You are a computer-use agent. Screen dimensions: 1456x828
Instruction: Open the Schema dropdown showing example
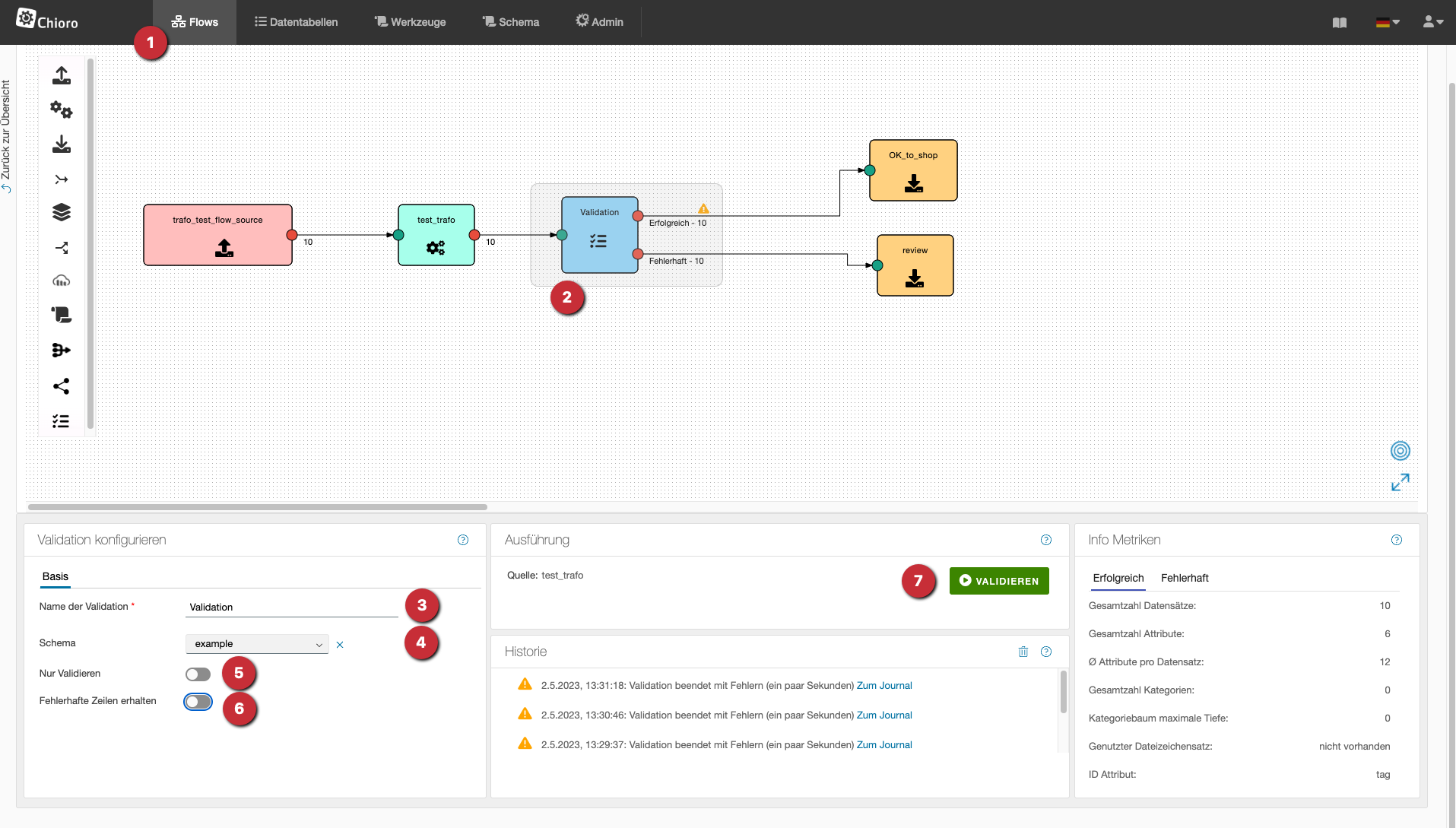pyautogui.click(x=257, y=644)
